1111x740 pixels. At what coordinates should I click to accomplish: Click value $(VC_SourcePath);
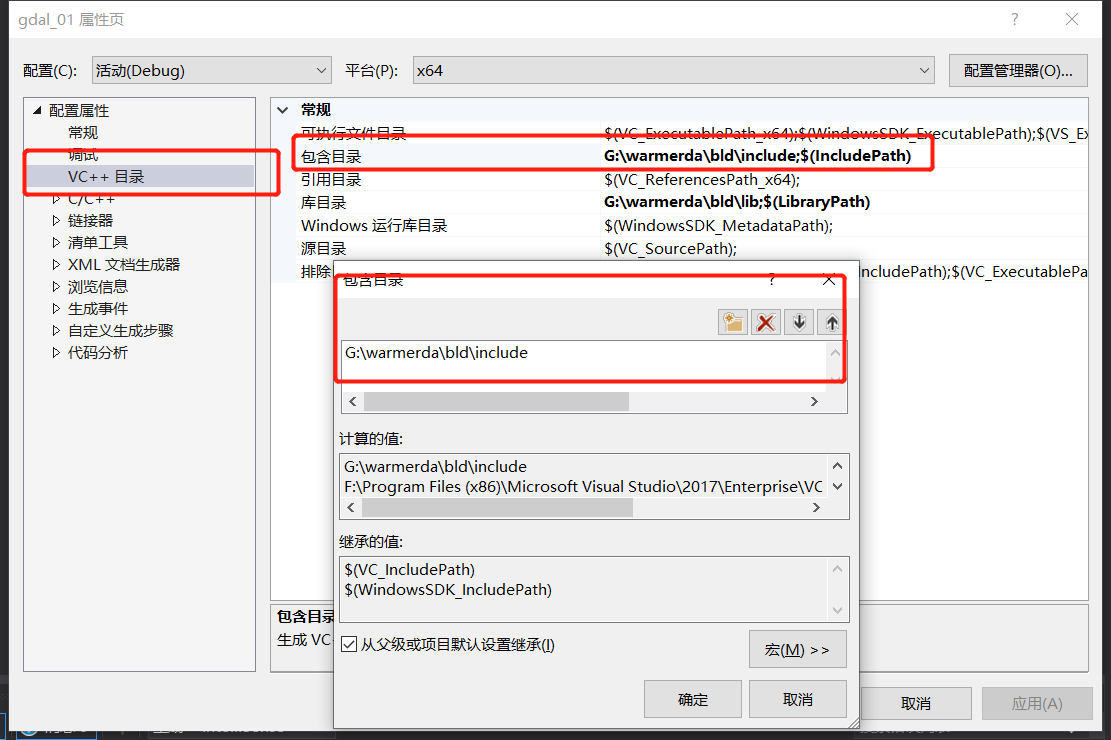(670, 248)
